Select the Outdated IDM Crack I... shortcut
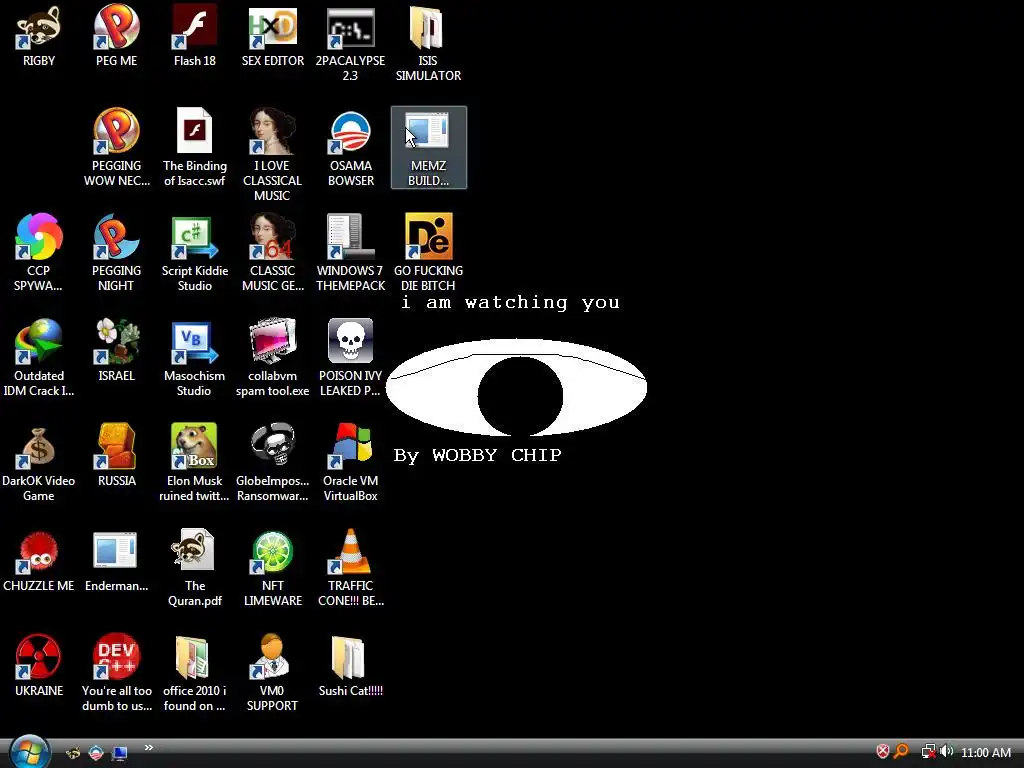The image size is (1024, 768). (39, 358)
